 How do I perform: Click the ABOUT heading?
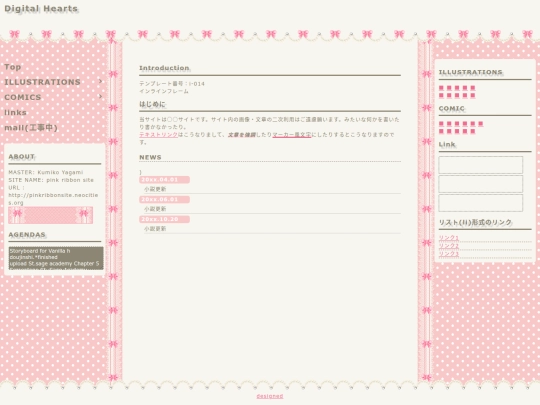coord(21,156)
